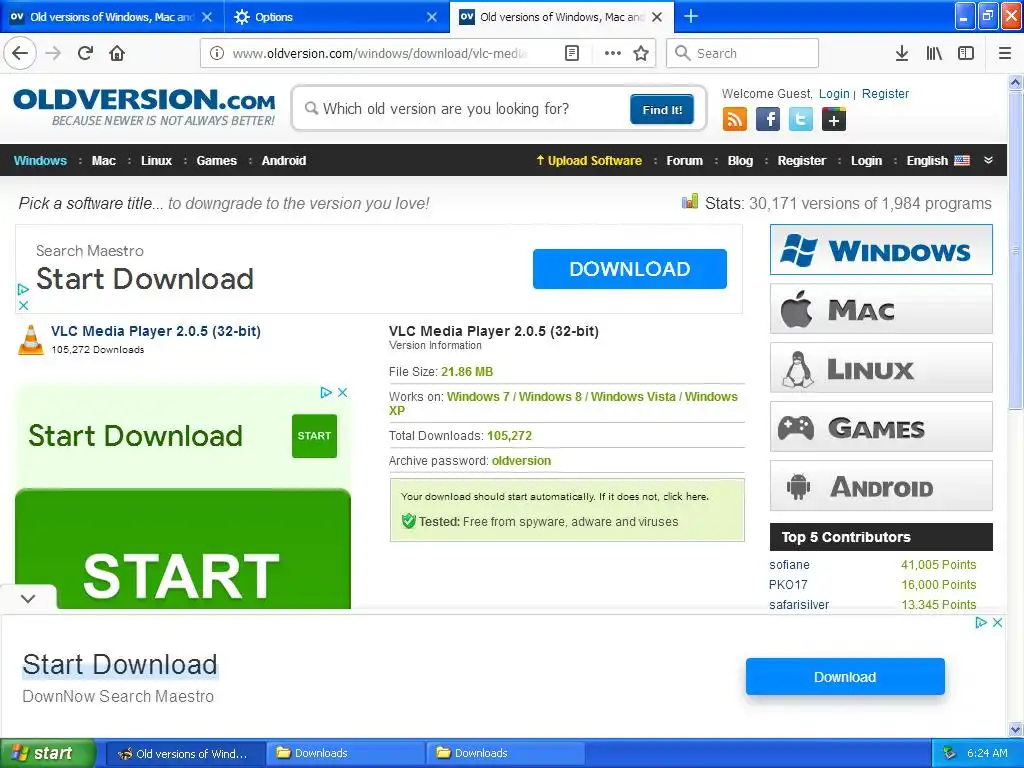Go back using the browser back arrow
Screen dimensions: 1024x768
pos(20,53)
